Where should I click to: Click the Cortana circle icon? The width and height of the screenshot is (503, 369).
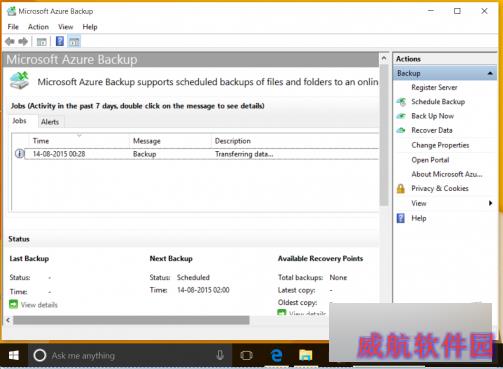40,355
